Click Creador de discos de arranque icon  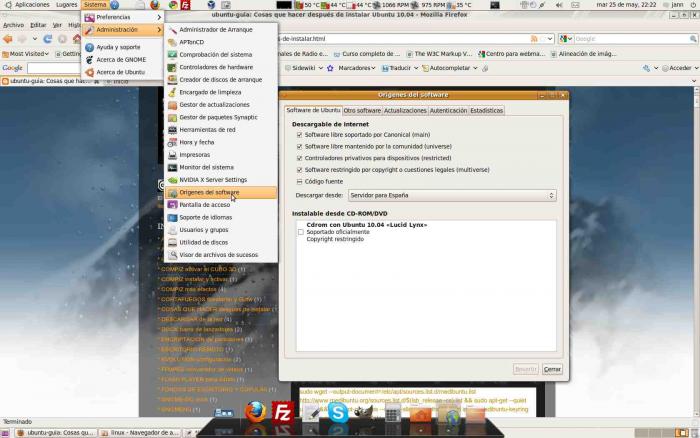pos(172,79)
